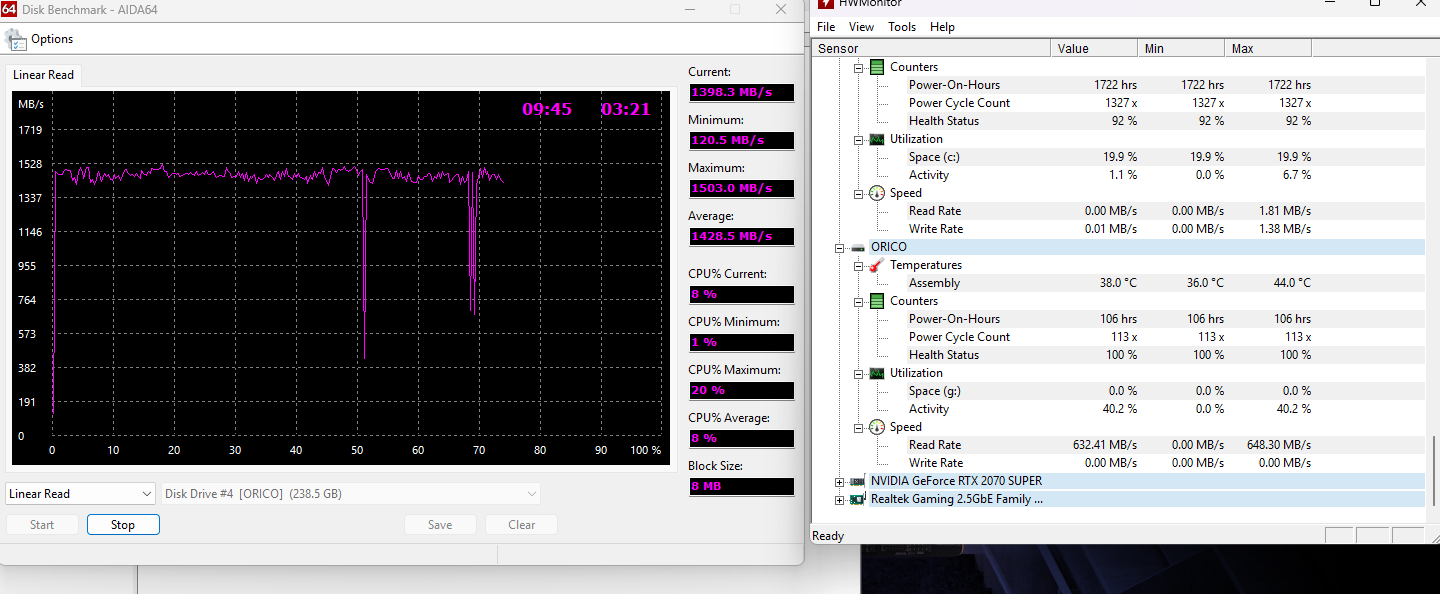The height and width of the screenshot is (594, 1440).
Task: Open the Disk Drive #4 ORICO dropdown
Action: click(350, 493)
